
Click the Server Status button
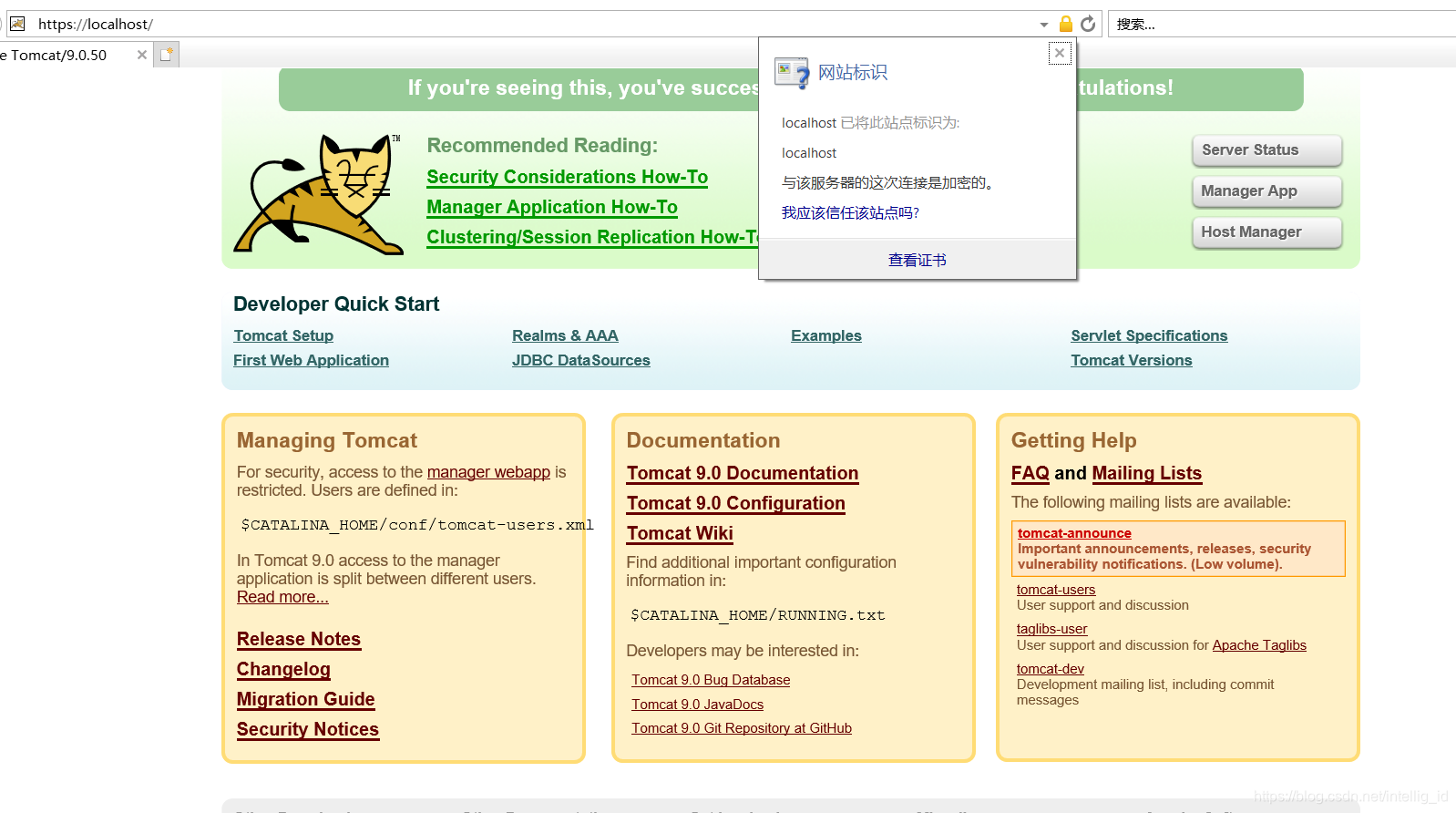click(1266, 150)
